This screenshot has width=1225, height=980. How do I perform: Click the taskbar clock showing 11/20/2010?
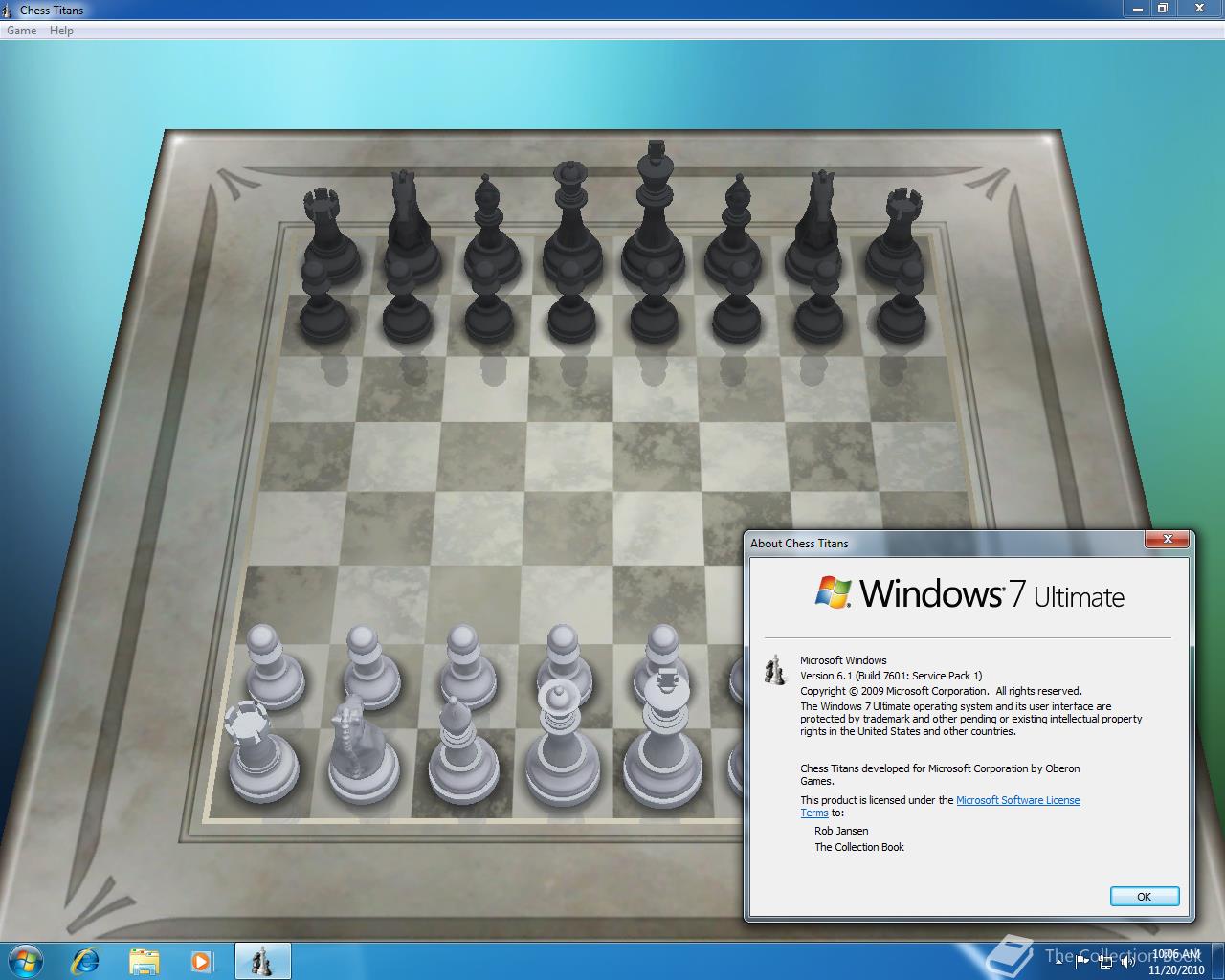(1176, 962)
